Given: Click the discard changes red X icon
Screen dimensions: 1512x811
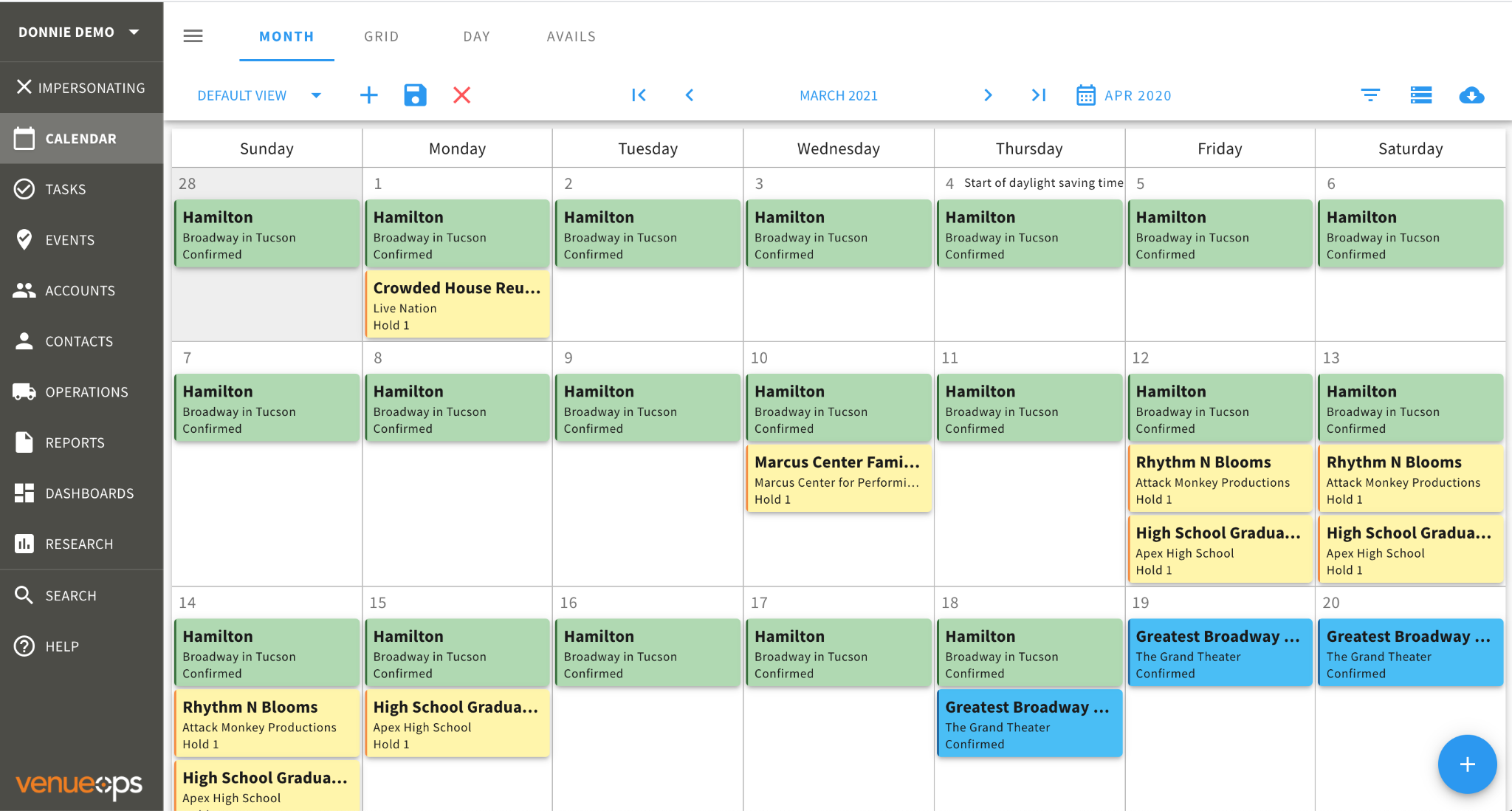Looking at the screenshot, I should (x=461, y=96).
